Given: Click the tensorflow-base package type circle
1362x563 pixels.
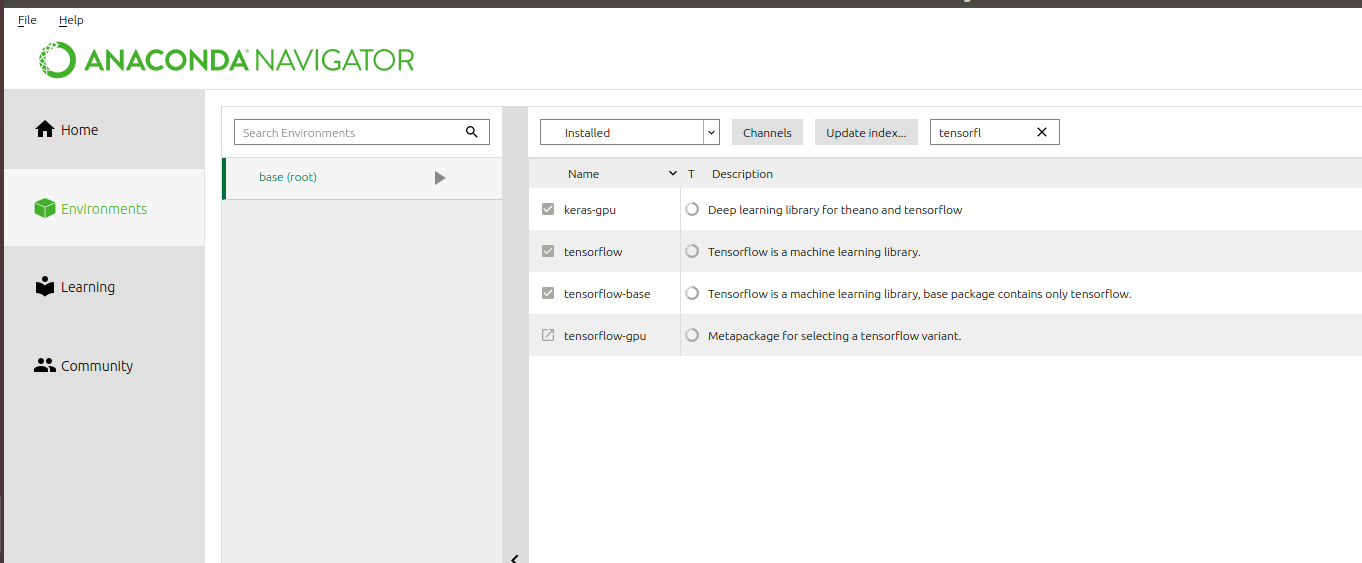Looking at the screenshot, I should pos(691,294).
